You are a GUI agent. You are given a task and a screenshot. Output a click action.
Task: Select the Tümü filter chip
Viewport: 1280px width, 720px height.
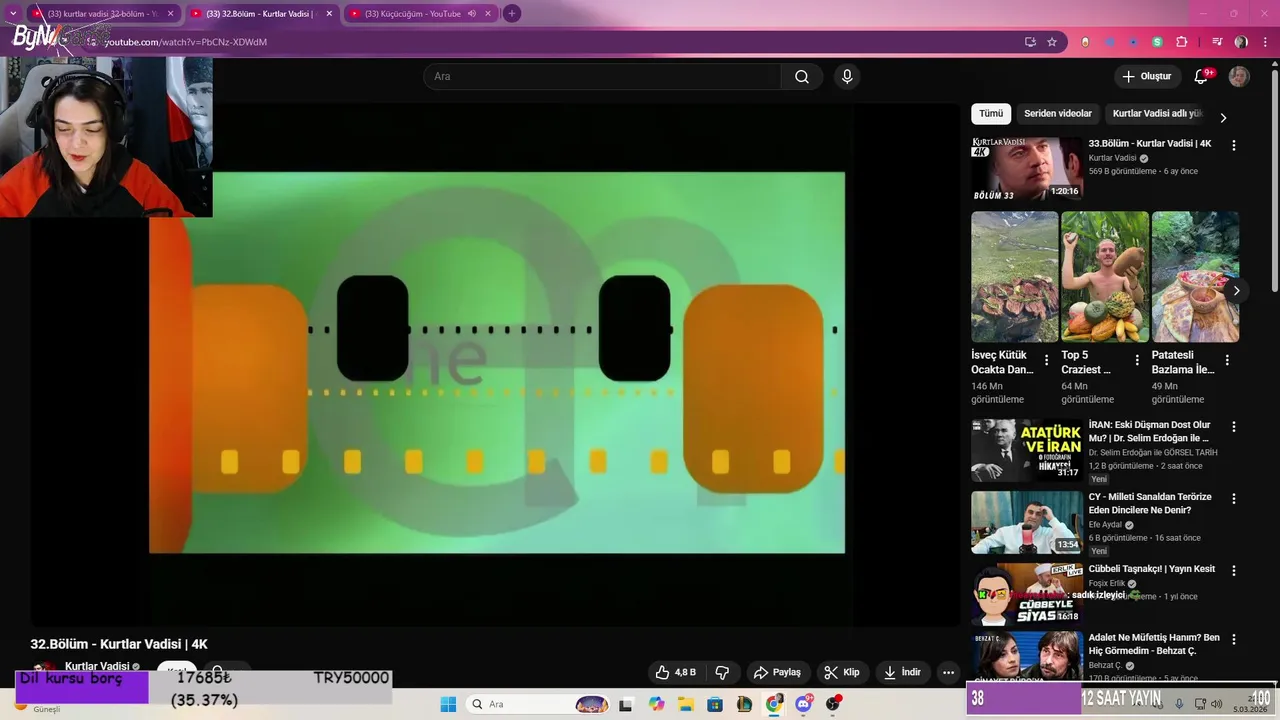point(991,114)
